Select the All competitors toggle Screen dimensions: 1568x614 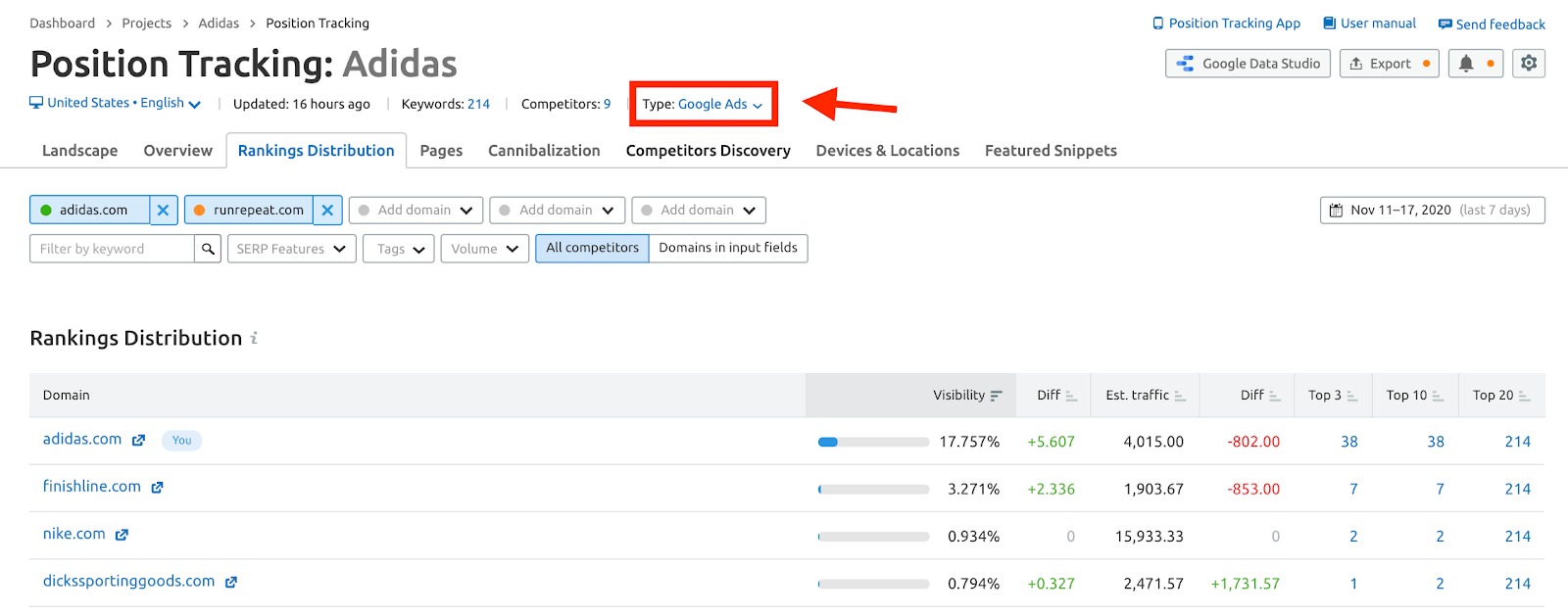click(592, 248)
